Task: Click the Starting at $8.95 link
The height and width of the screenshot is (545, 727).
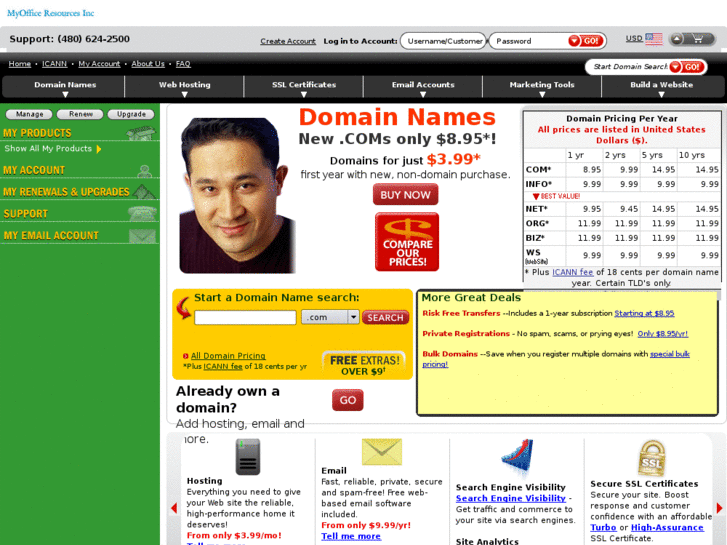Action: click(644, 314)
